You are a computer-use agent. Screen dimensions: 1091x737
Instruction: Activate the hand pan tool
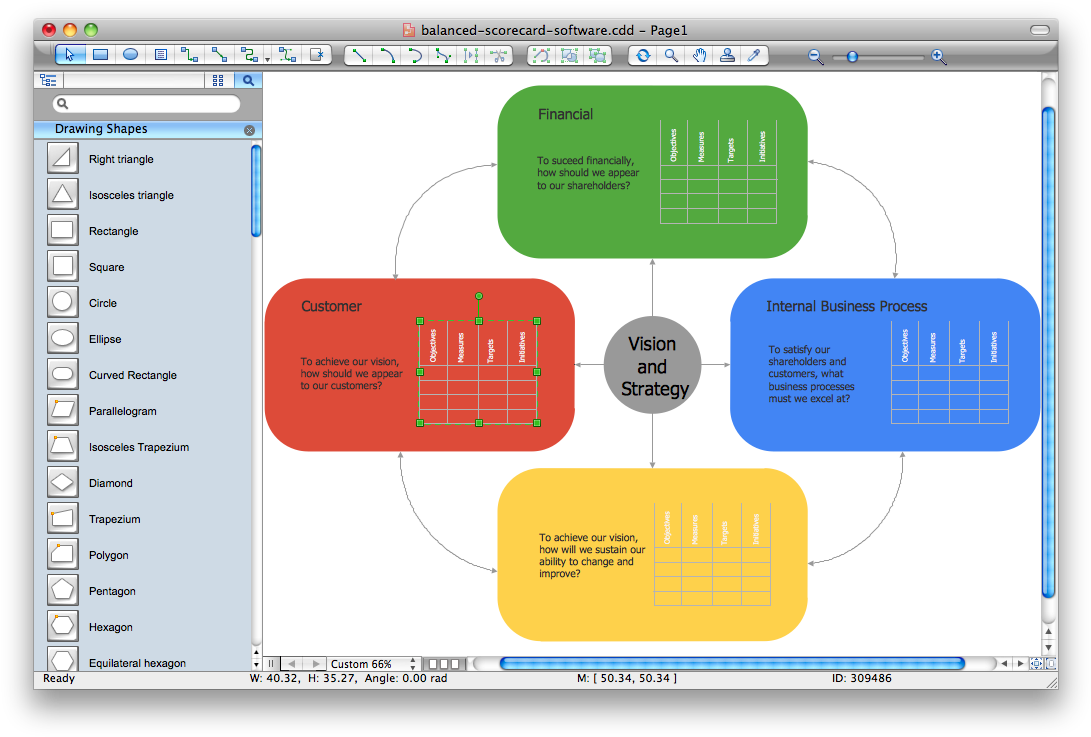tap(700, 56)
